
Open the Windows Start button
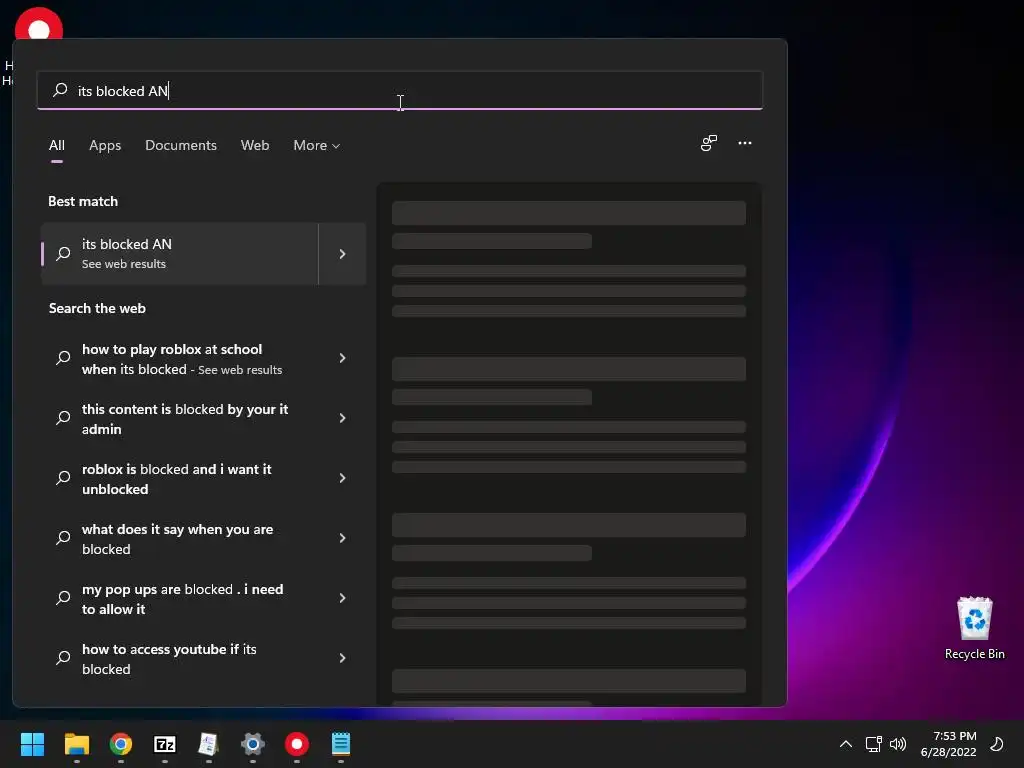(x=32, y=744)
